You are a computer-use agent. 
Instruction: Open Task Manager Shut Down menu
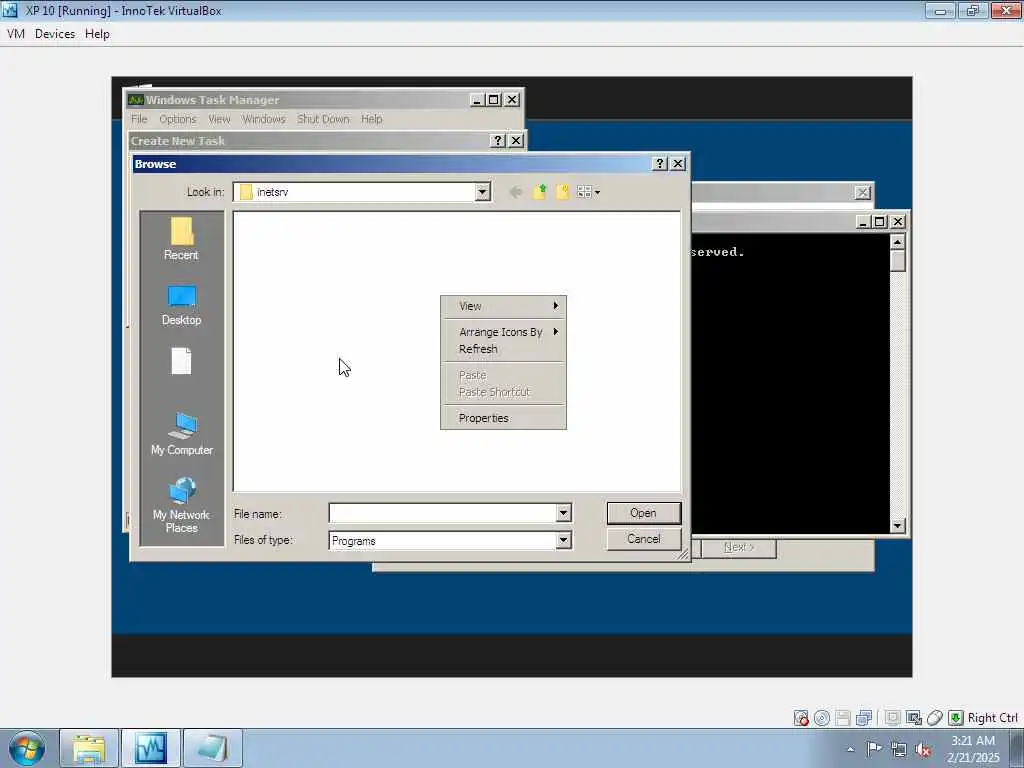click(x=323, y=119)
